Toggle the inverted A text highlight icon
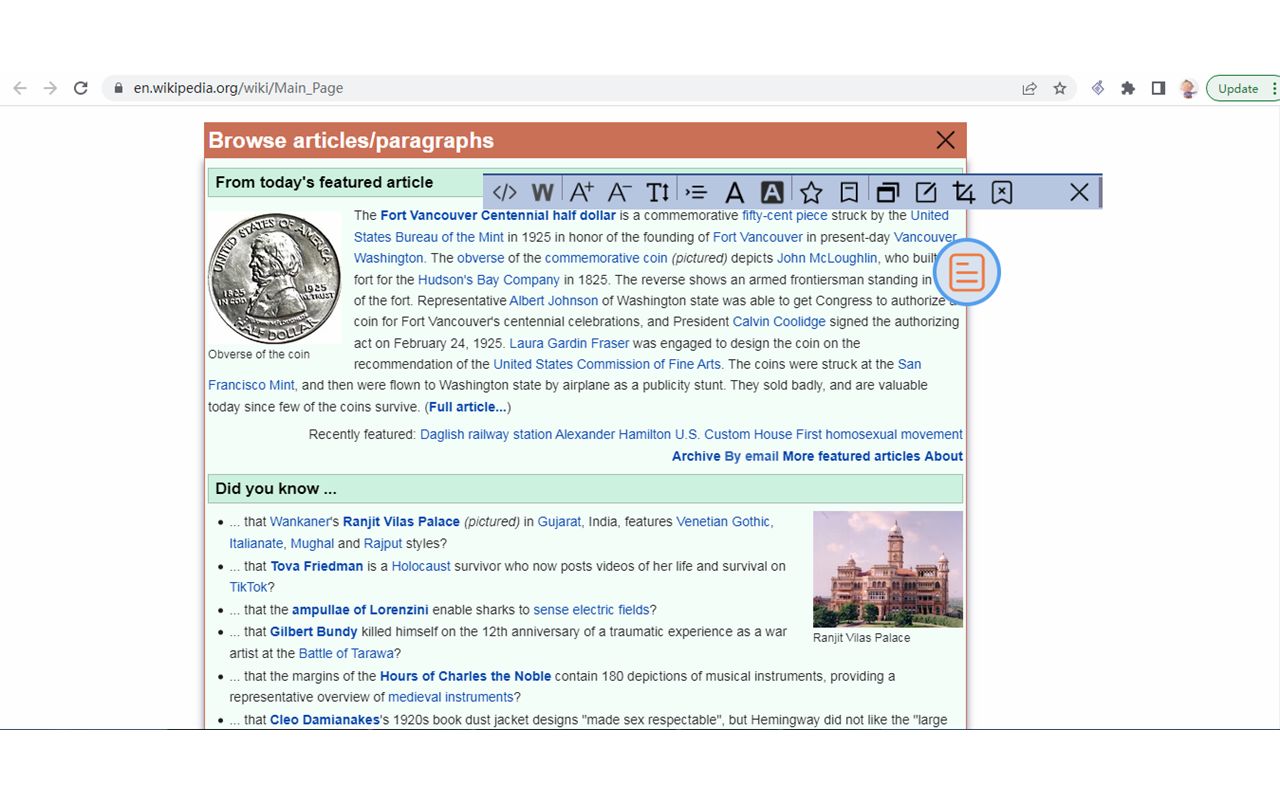Viewport: 1280px width, 800px height. (x=772, y=192)
